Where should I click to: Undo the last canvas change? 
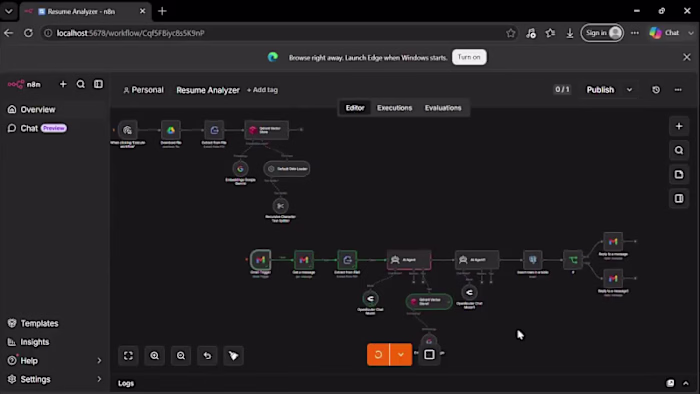coord(207,356)
